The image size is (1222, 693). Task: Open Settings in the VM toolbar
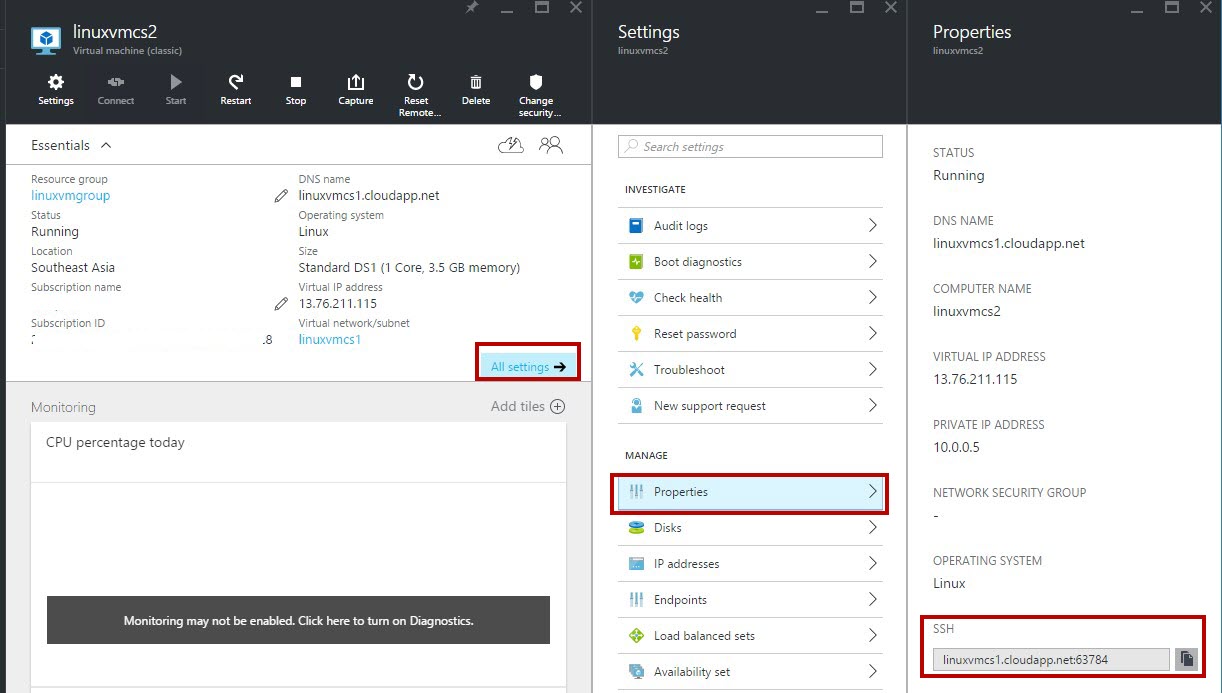coord(56,89)
